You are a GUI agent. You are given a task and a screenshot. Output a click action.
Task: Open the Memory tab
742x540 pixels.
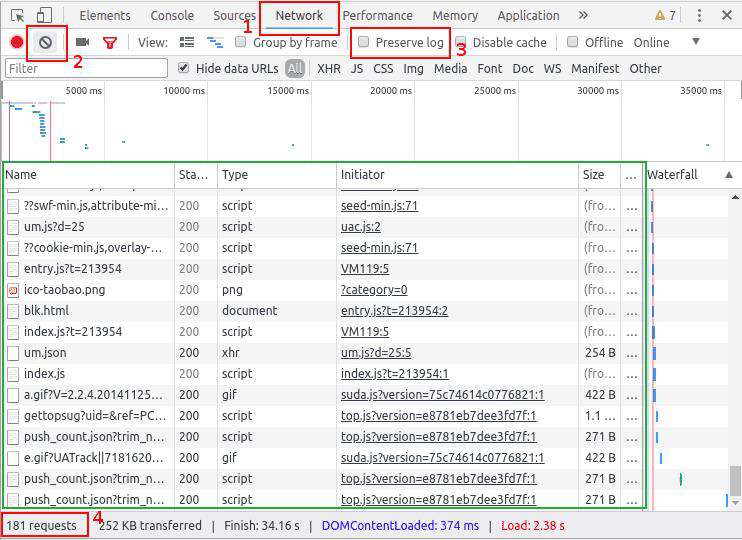pyautogui.click(x=455, y=16)
